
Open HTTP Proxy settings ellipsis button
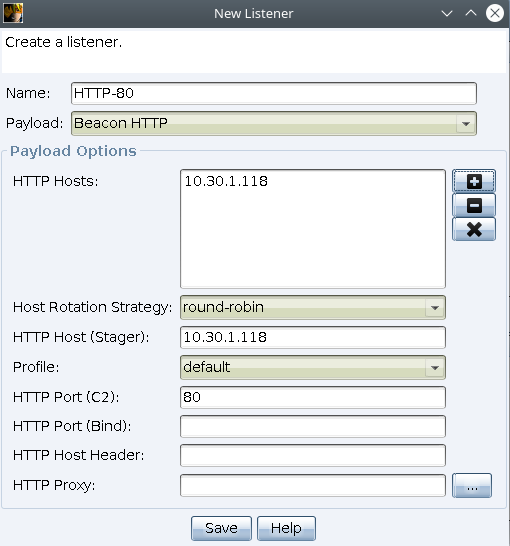[x=472, y=485]
